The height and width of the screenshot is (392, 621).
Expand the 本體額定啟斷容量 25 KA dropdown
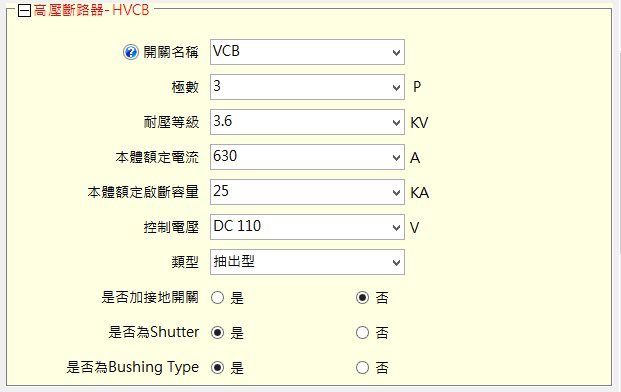tap(307, 192)
